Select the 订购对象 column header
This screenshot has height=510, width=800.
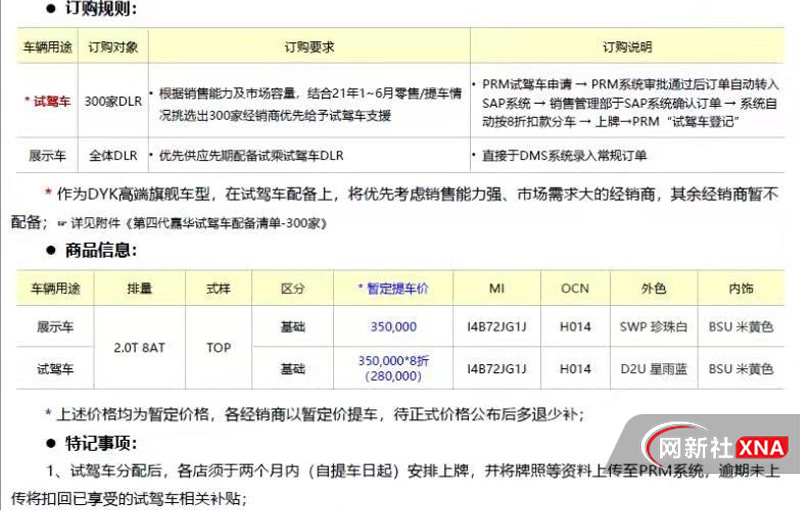[x=113, y=47]
